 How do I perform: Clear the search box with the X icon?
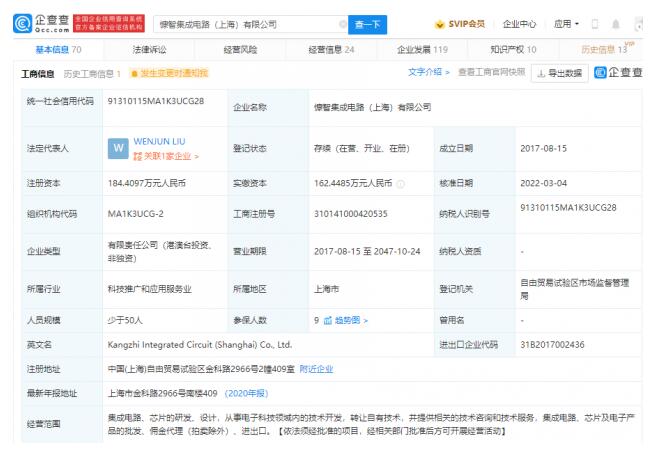(x=342, y=24)
